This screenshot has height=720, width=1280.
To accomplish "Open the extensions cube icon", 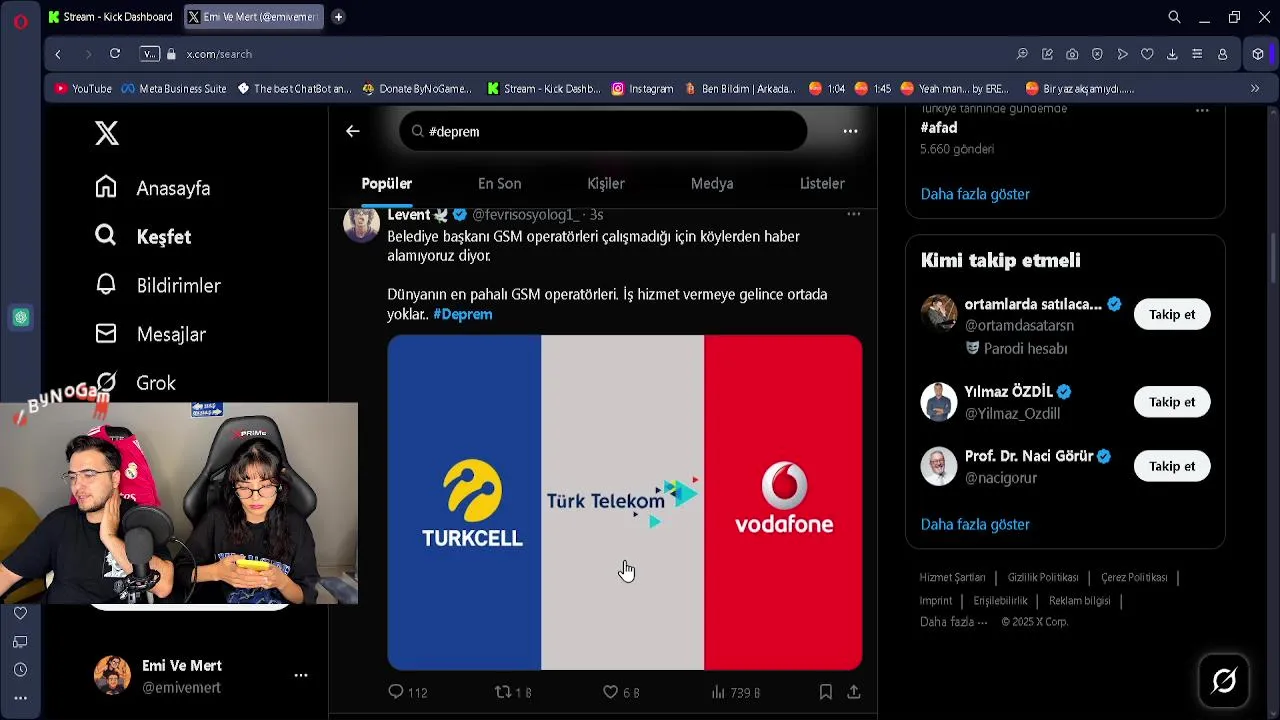I will click(1258, 54).
